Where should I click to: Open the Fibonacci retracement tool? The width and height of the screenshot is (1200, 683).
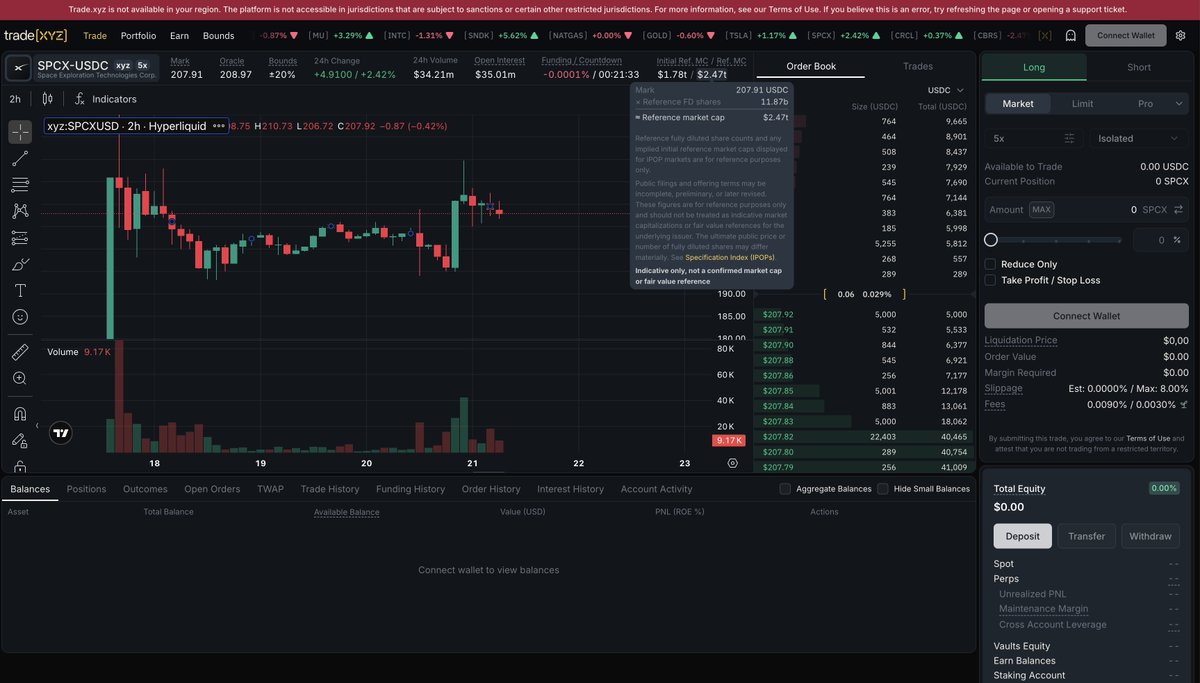pos(20,185)
